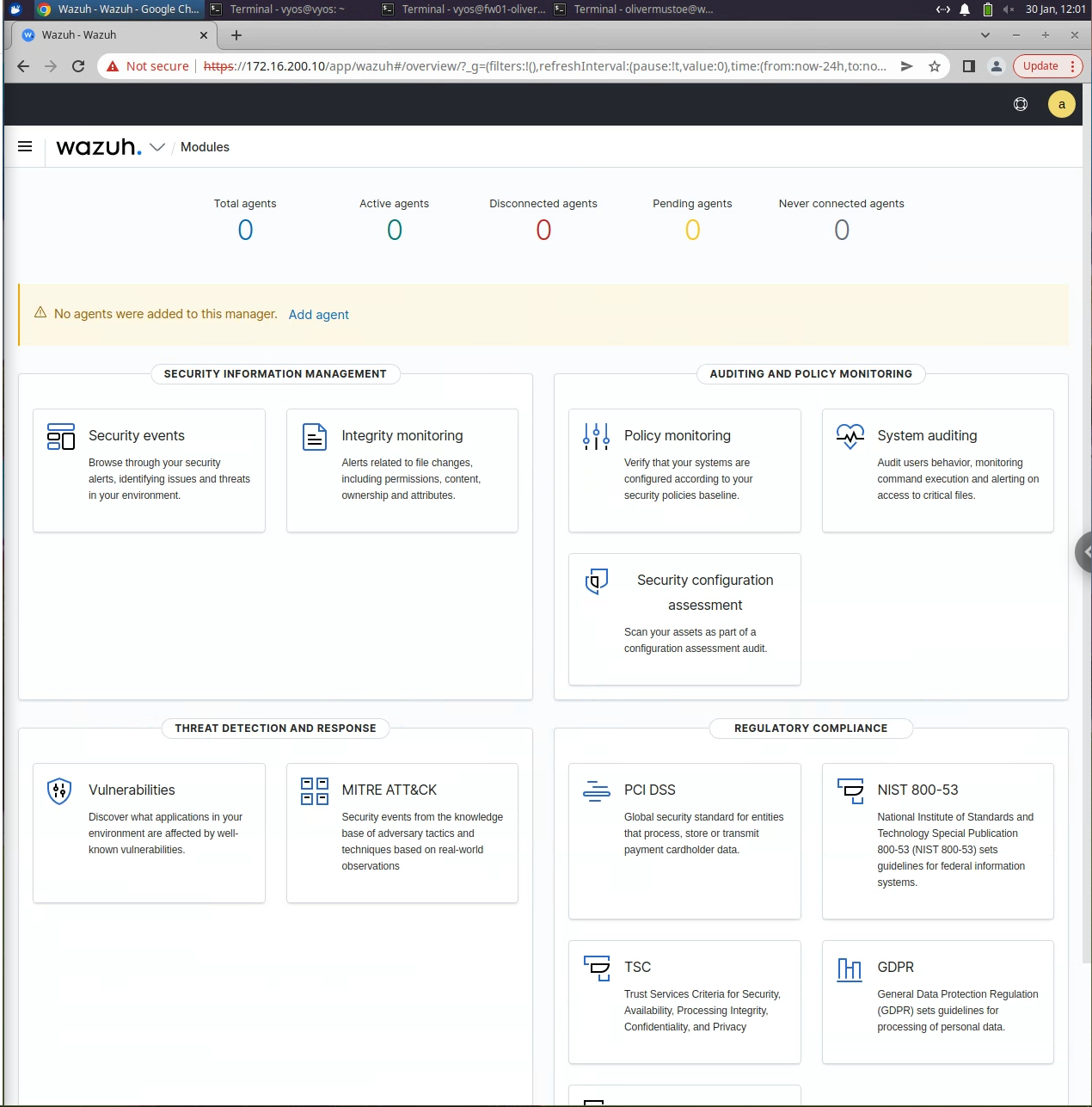Switch to Terminal olivermustoe taskbar window
Viewport: 1092px width, 1107px height.
(635, 9)
